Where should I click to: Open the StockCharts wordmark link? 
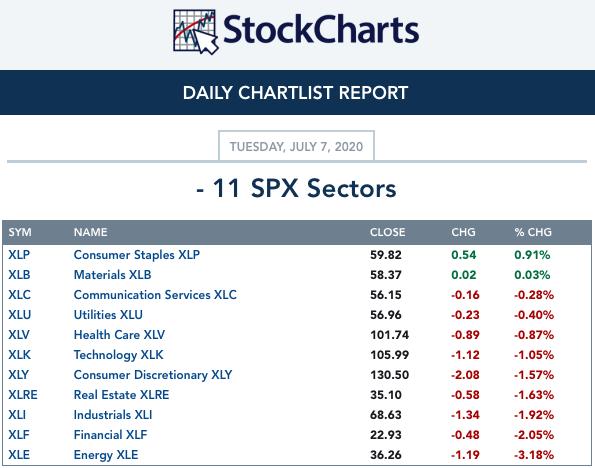point(321,29)
